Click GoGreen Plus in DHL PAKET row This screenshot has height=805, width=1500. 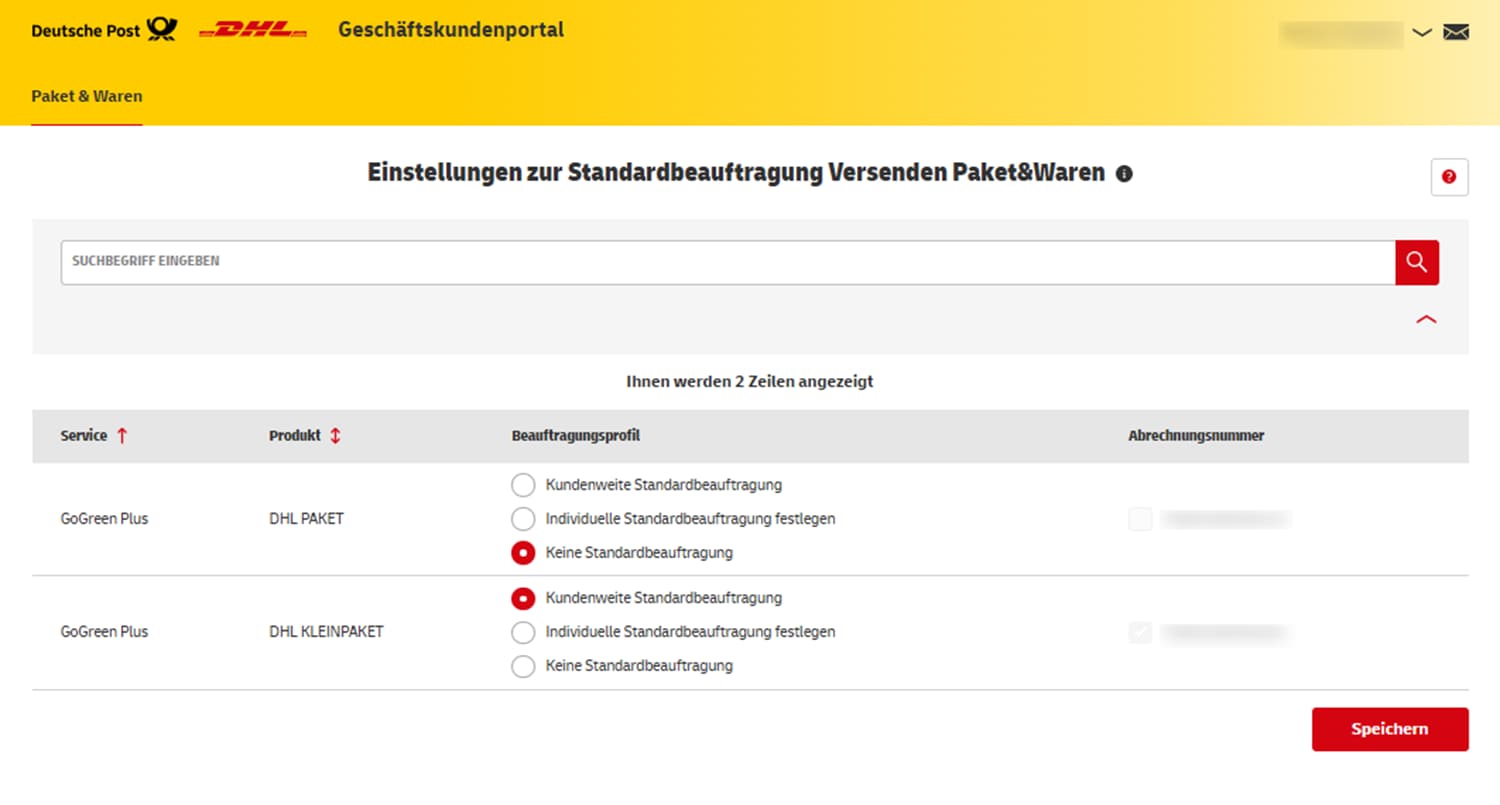104,519
